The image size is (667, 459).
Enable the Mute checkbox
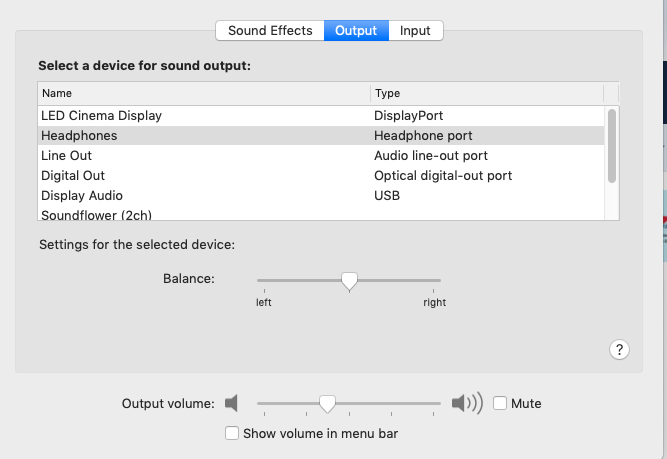[x=500, y=404]
